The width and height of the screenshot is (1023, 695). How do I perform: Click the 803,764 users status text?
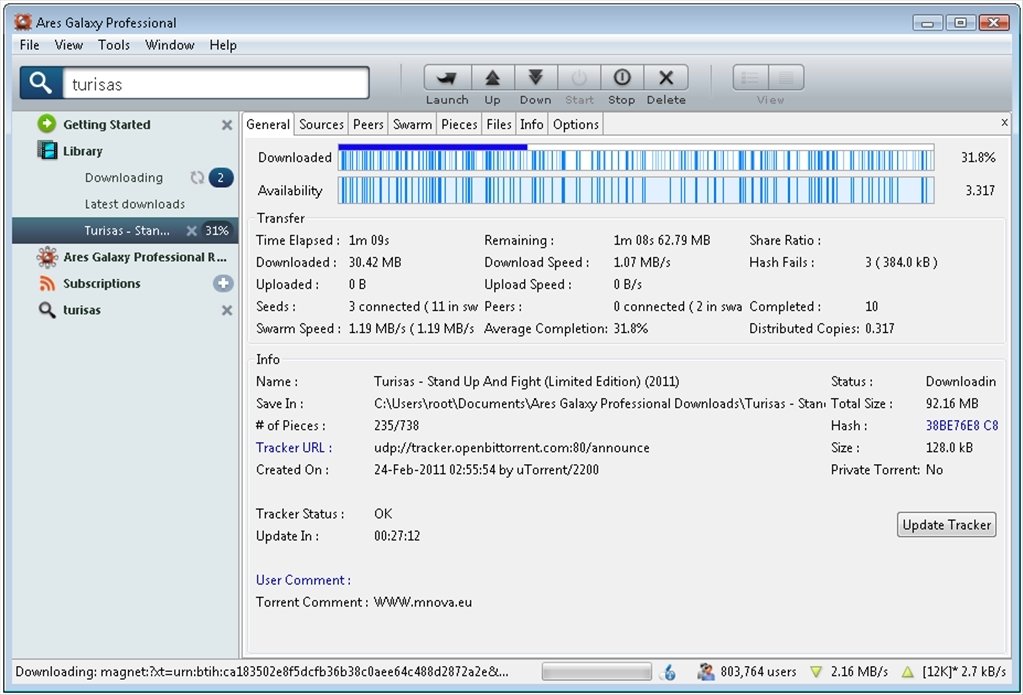coord(758,672)
